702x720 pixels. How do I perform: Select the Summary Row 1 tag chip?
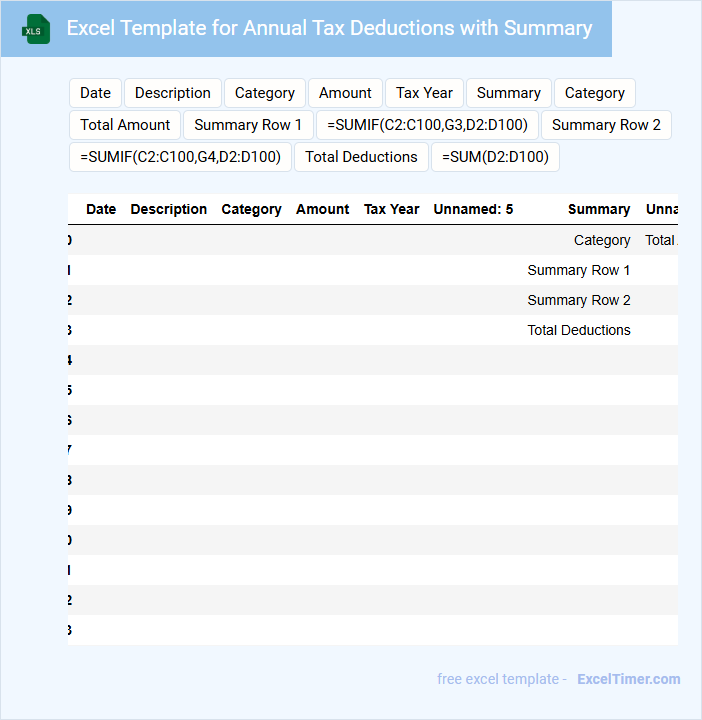[x=248, y=125]
